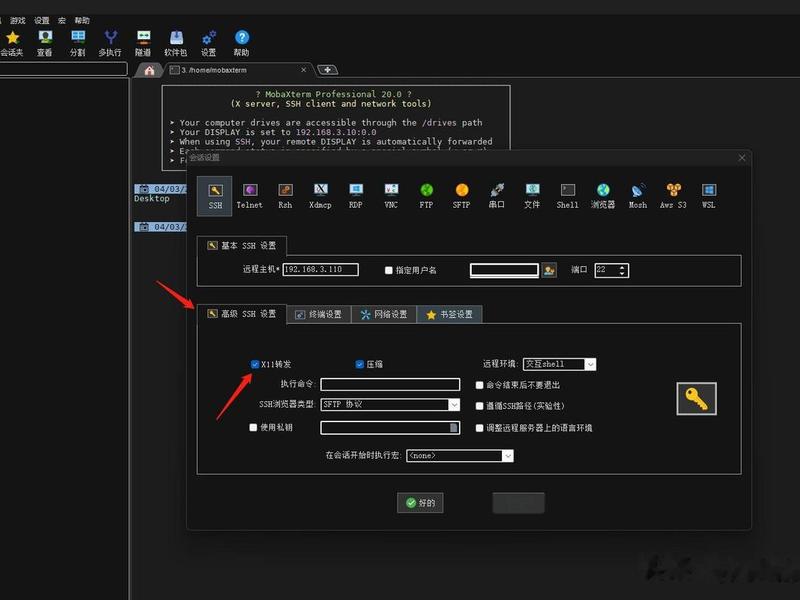
Task: Click the 分割 split toolbar icon
Action: [78, 43]
